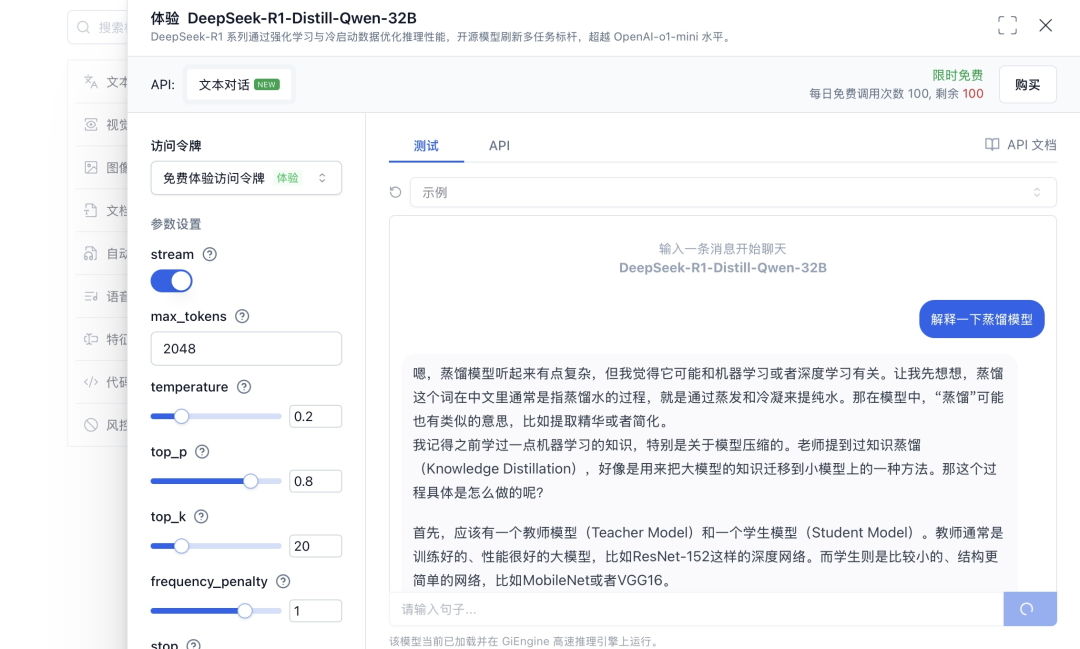Click the remaining free calls count 100

click(973, 94)
